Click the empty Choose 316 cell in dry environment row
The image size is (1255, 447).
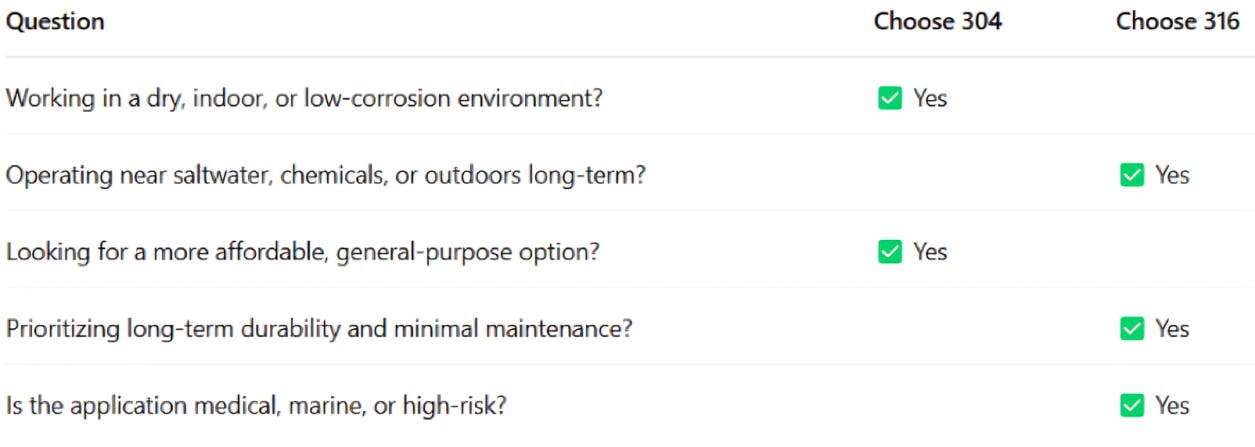pyautogui.click(x=1178, y=98)
